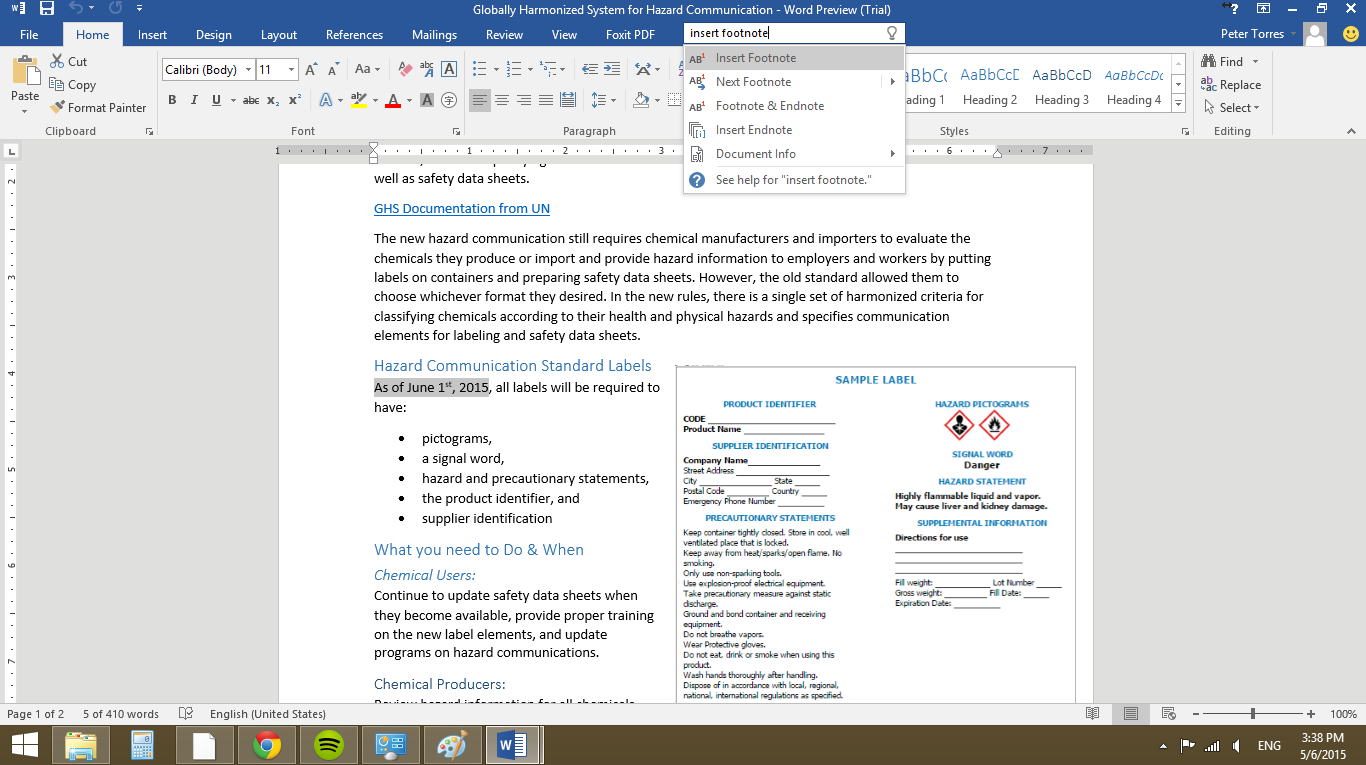
Task: Click the Justify alignment icon
Action: (546, 100)
